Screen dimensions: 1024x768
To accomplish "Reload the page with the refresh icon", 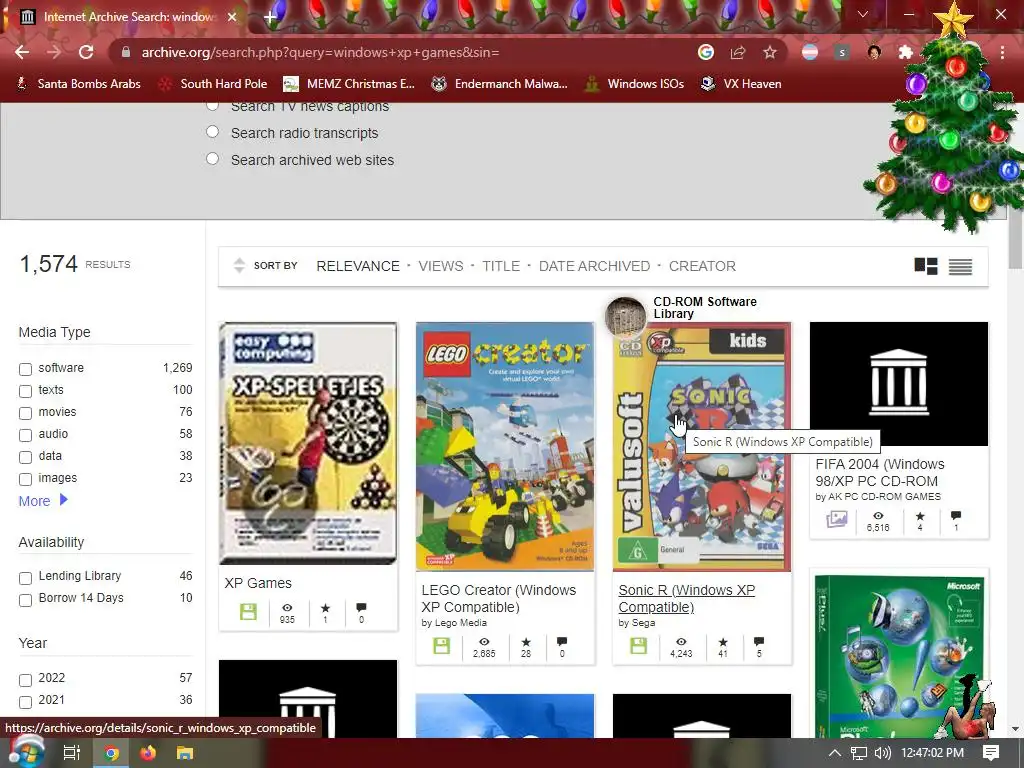I will tap(86, 52).
